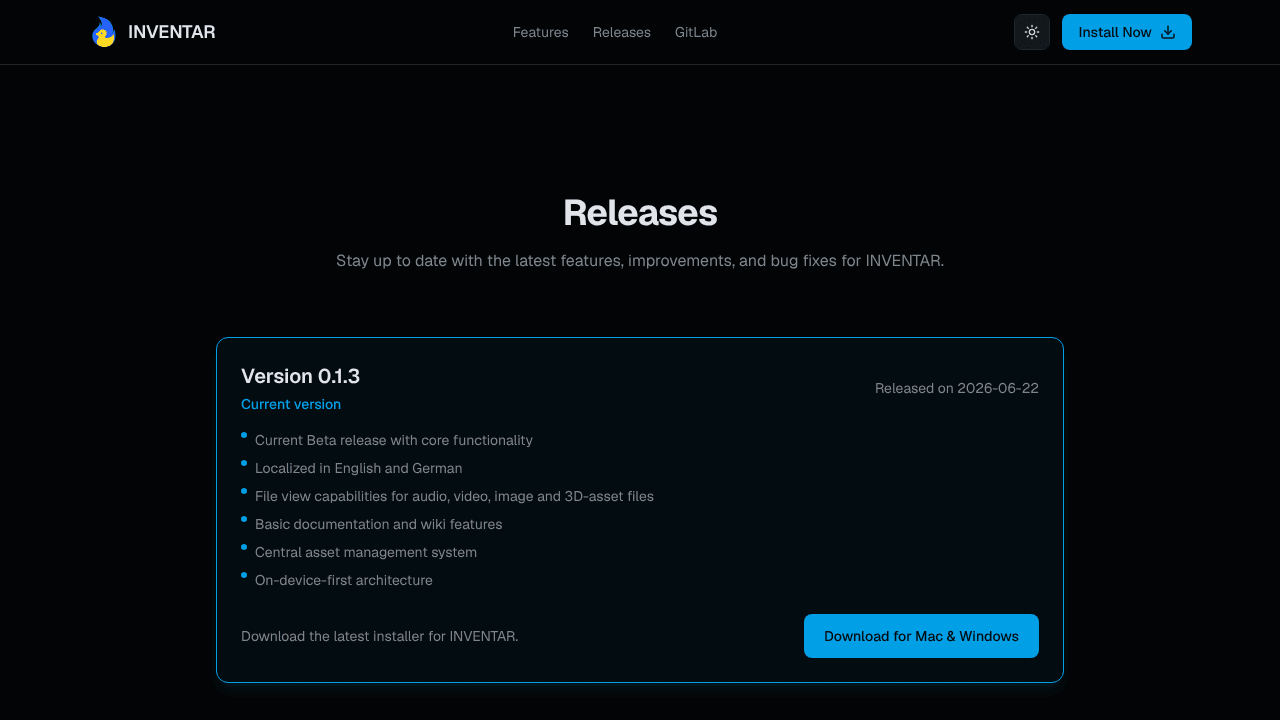Click the Releases page heading

[640, 213]
